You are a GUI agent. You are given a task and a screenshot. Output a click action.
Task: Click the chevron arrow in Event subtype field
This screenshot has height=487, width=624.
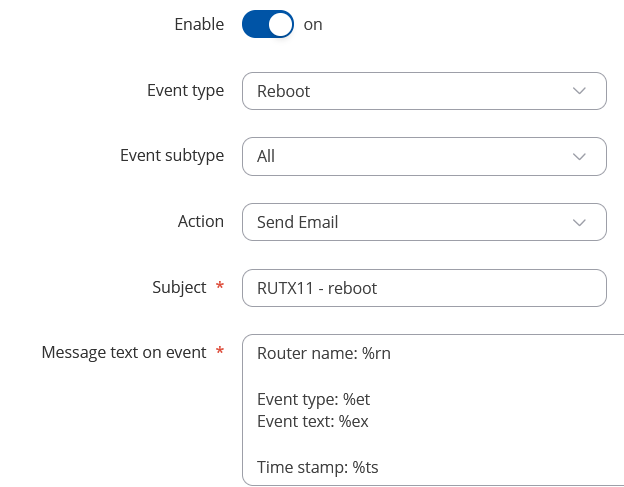tap(579, 156)
